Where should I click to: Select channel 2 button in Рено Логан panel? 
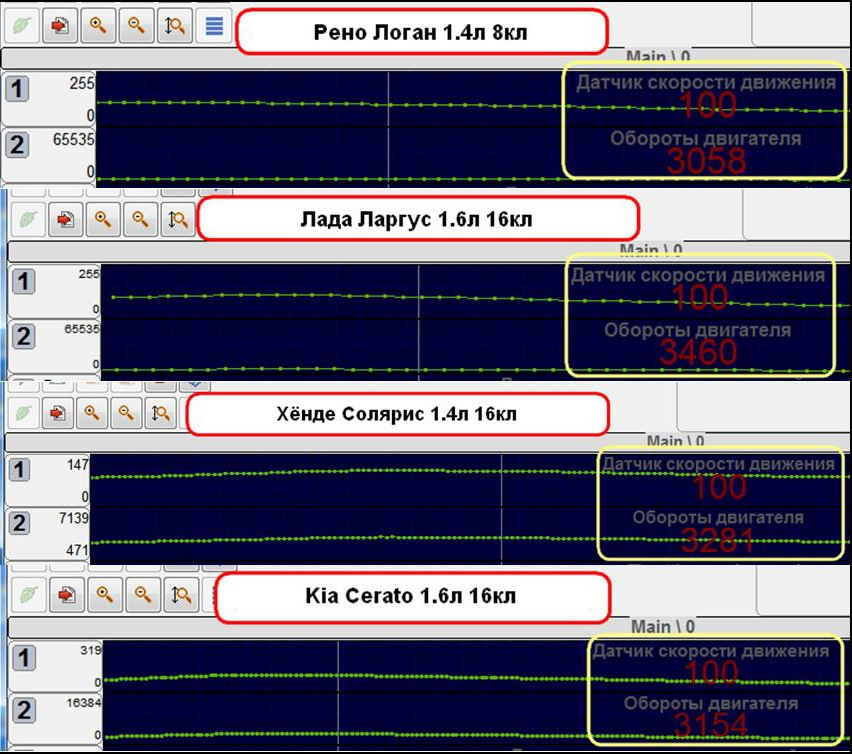pyautogui.click(x=17, y=144)
